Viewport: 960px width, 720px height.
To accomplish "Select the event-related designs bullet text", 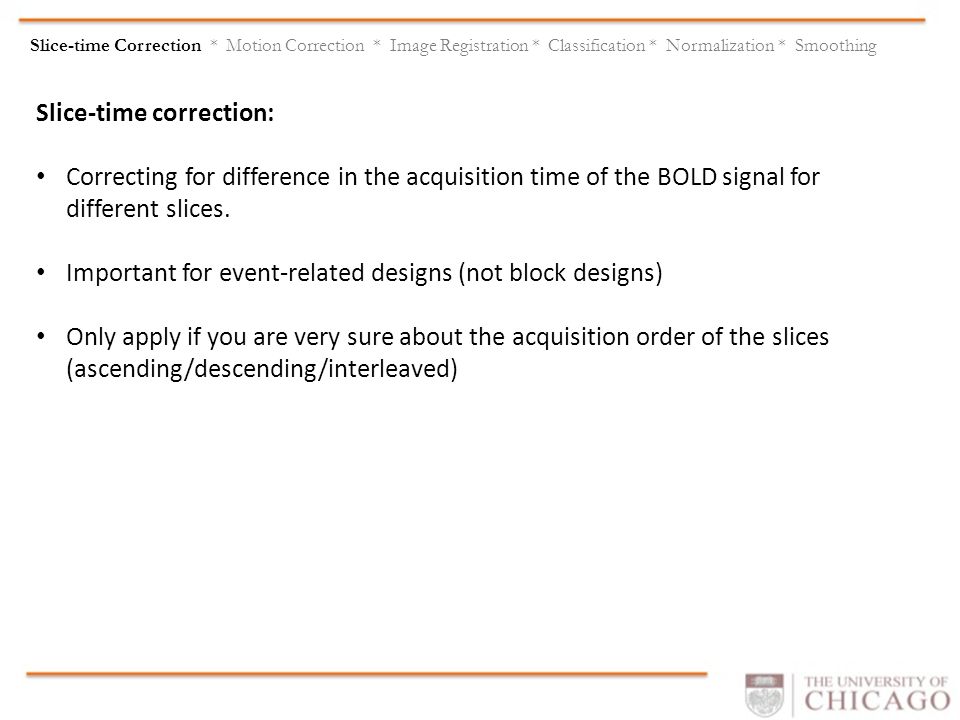I will pyautogui.click(x=364, y=273).
